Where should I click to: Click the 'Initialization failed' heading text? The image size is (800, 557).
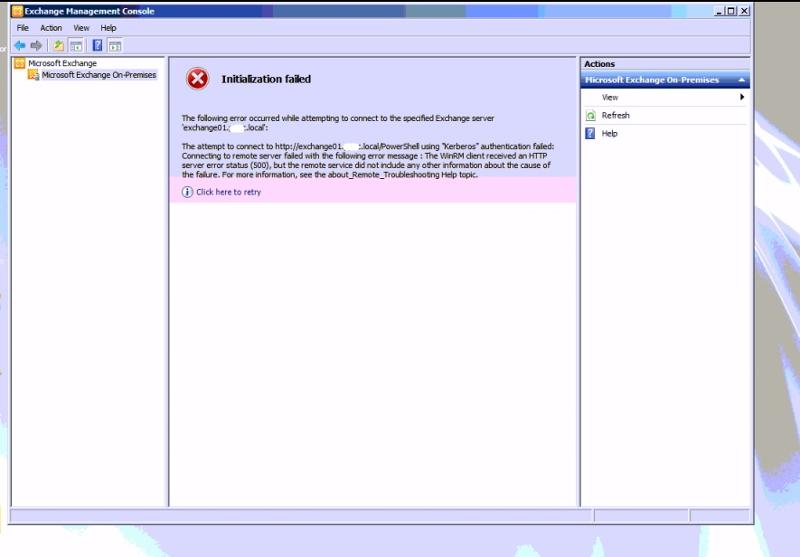(266, 79)
